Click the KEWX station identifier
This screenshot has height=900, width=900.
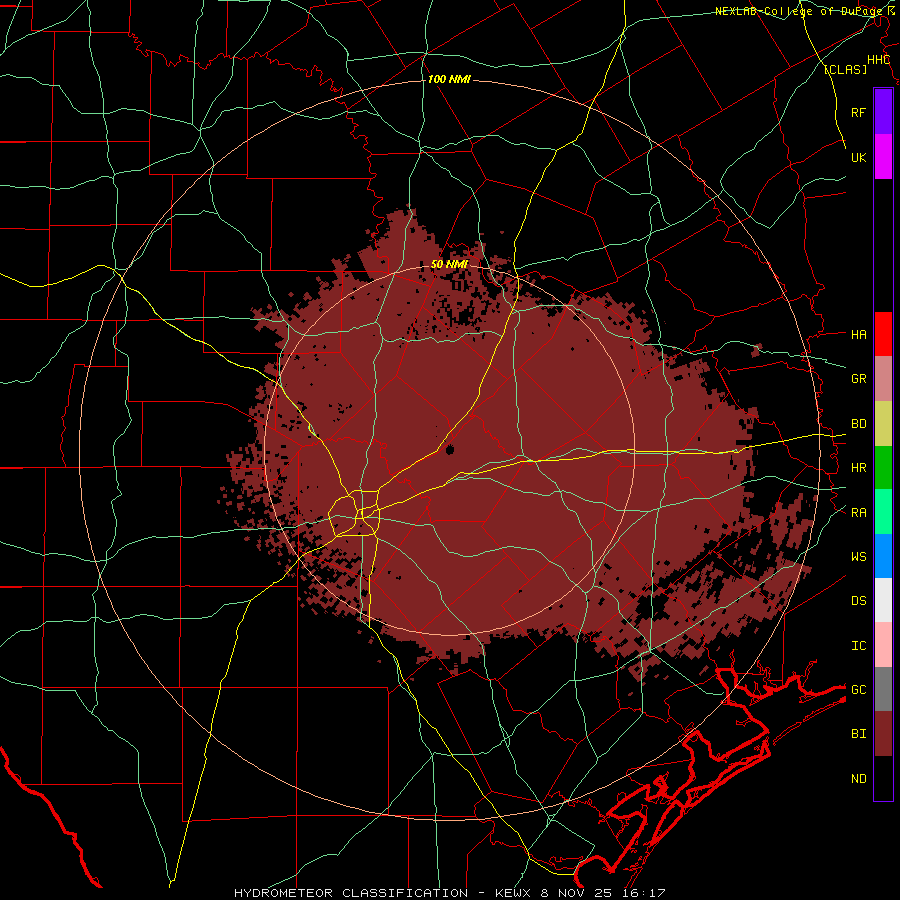tap(513, 893)
